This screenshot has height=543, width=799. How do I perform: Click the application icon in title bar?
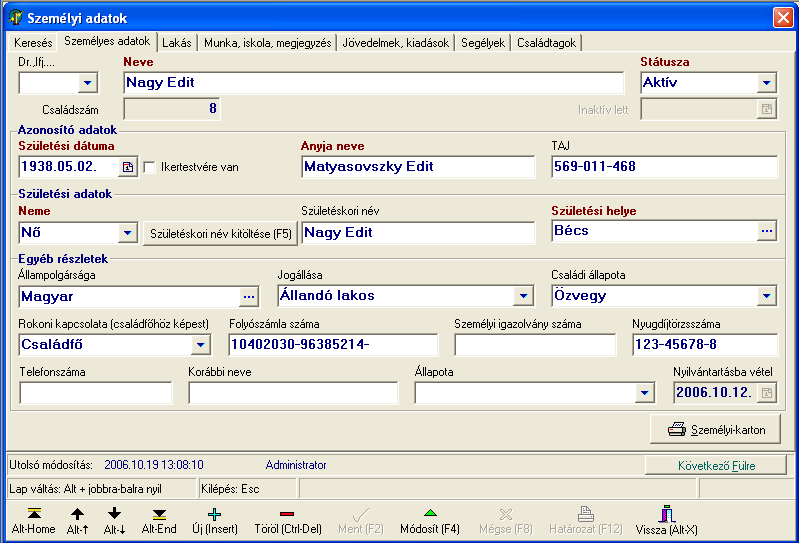pyautogui.click(x=16, y=18)
